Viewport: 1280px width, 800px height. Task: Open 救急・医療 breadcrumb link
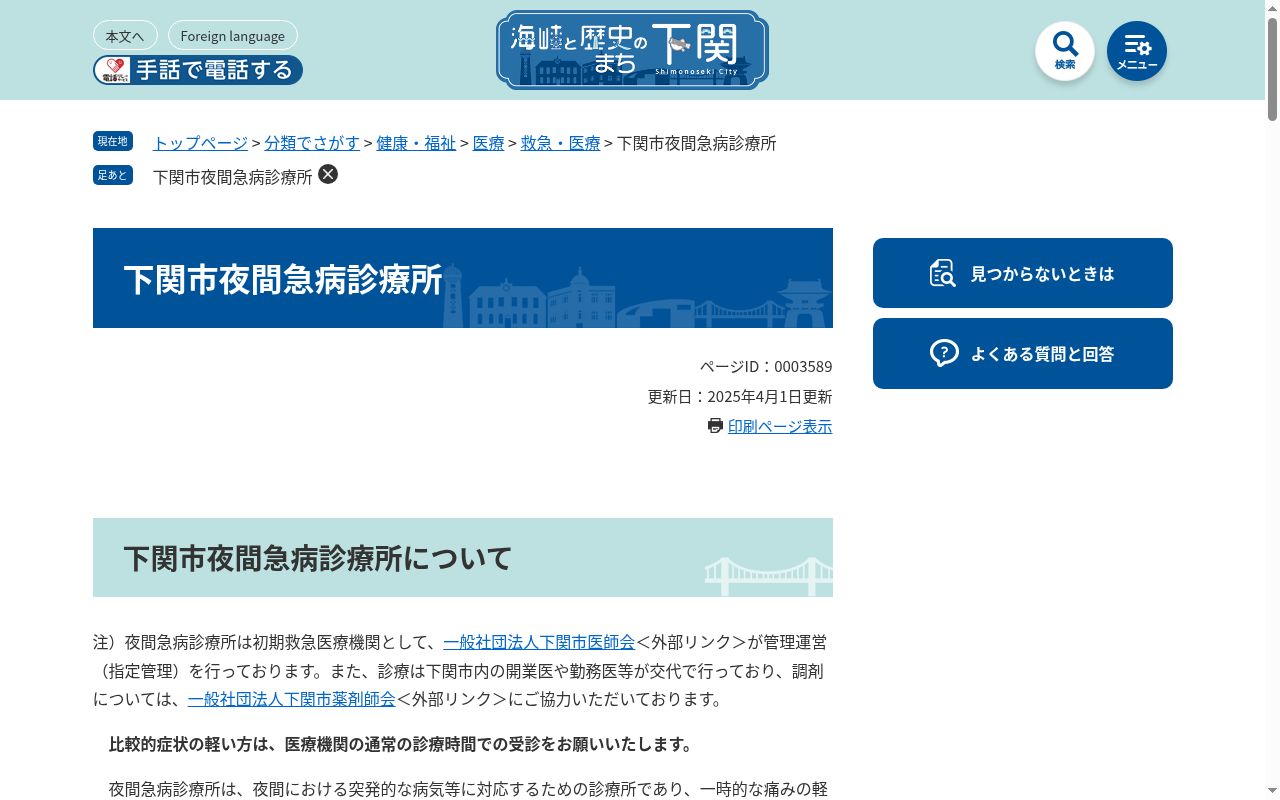[561, 143]
